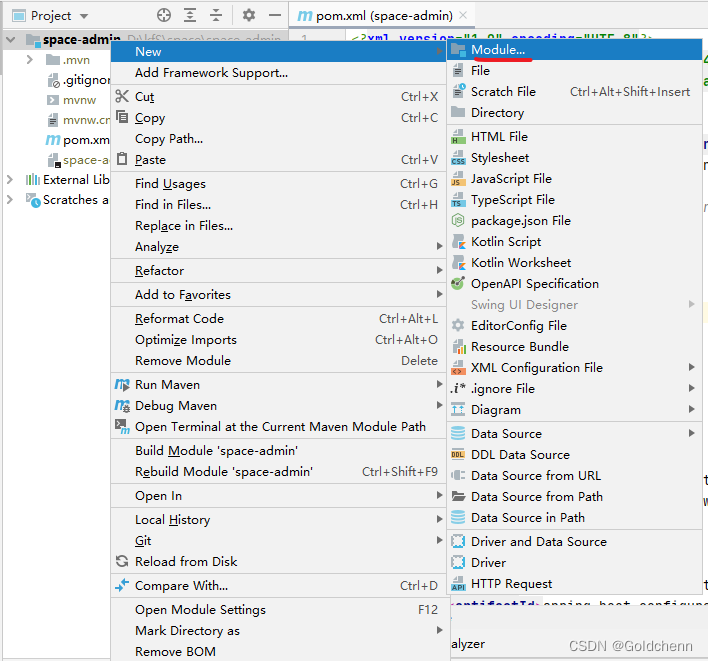This screenshot has height=661, width=708.
Task: Expand the .mvn folder
Action: 29,60
